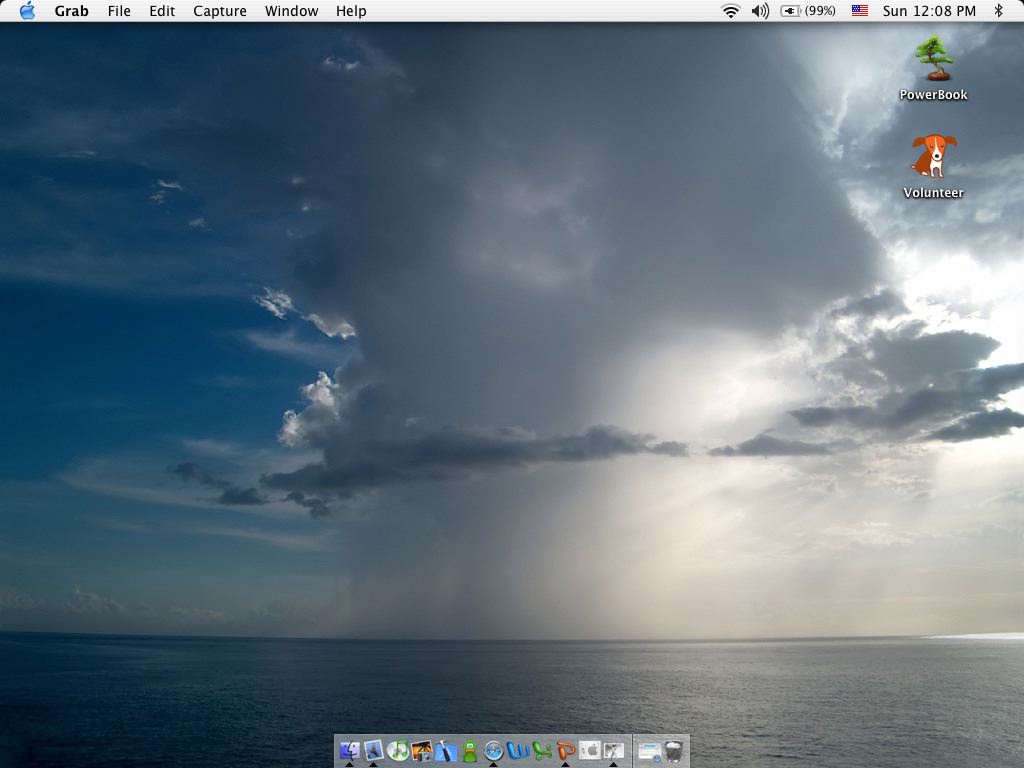Show battery status menu at 99%
The image size is (1024, 768).
808,11
